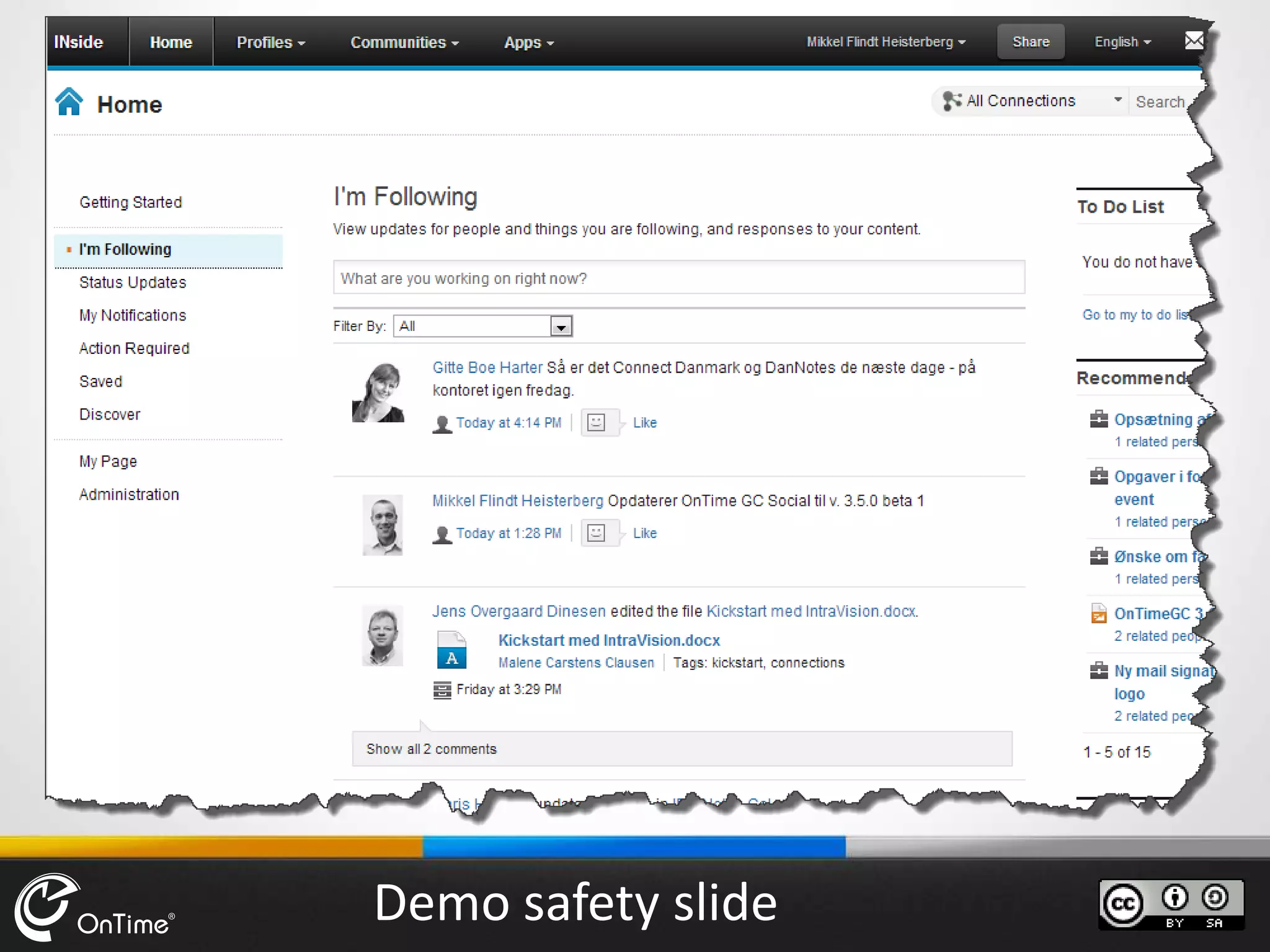Screen dimensions: 1270x952
Task: Like Gitte Boe Harter's status update
Action: (645, 423)
